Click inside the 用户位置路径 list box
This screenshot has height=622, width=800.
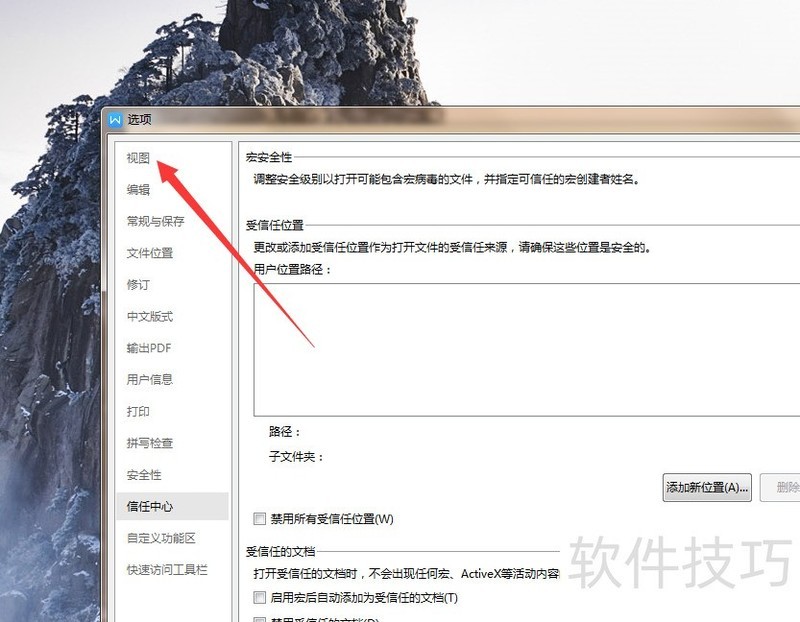pos(527,350)
